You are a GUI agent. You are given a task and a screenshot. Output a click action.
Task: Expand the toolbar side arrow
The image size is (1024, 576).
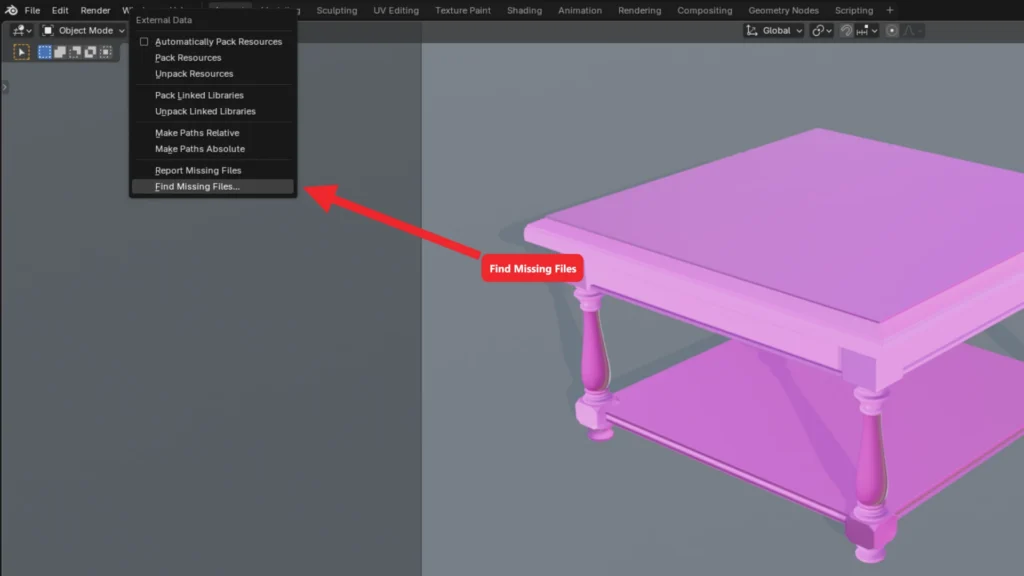5,87
